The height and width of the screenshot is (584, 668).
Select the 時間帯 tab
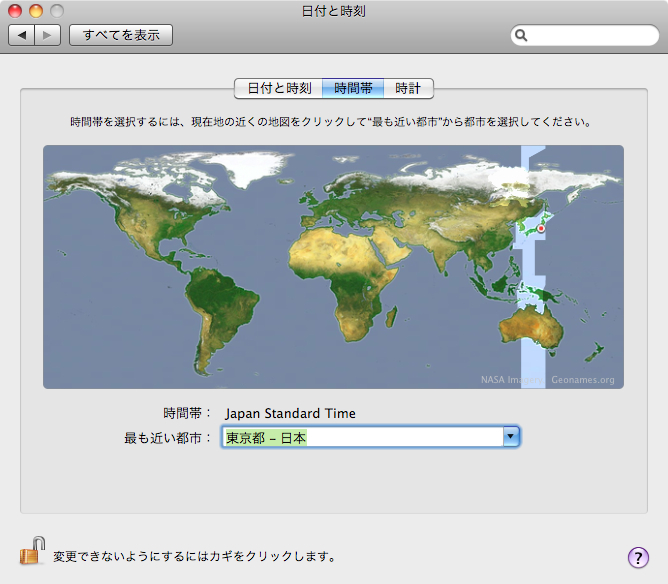point(353,88)
